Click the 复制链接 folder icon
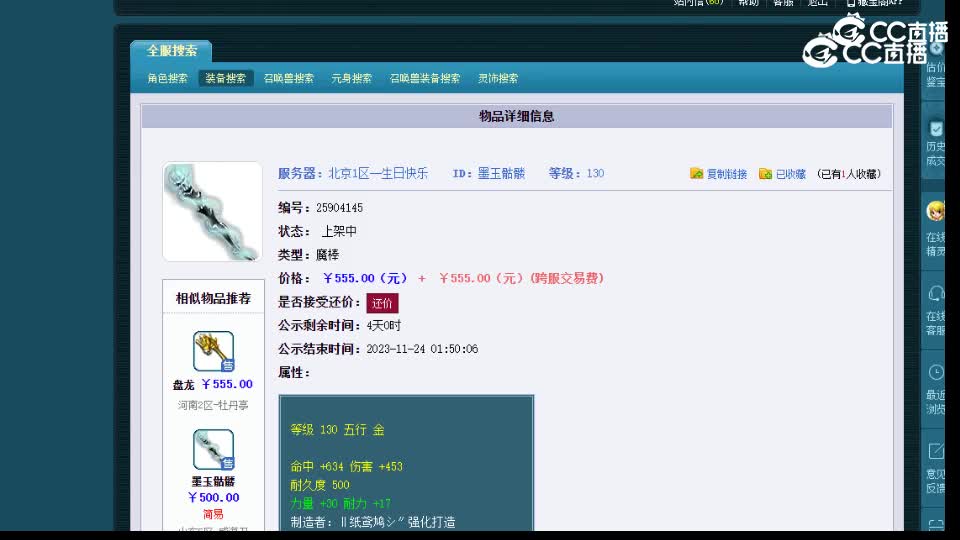 pyautogui.click(x=696, y=174)
